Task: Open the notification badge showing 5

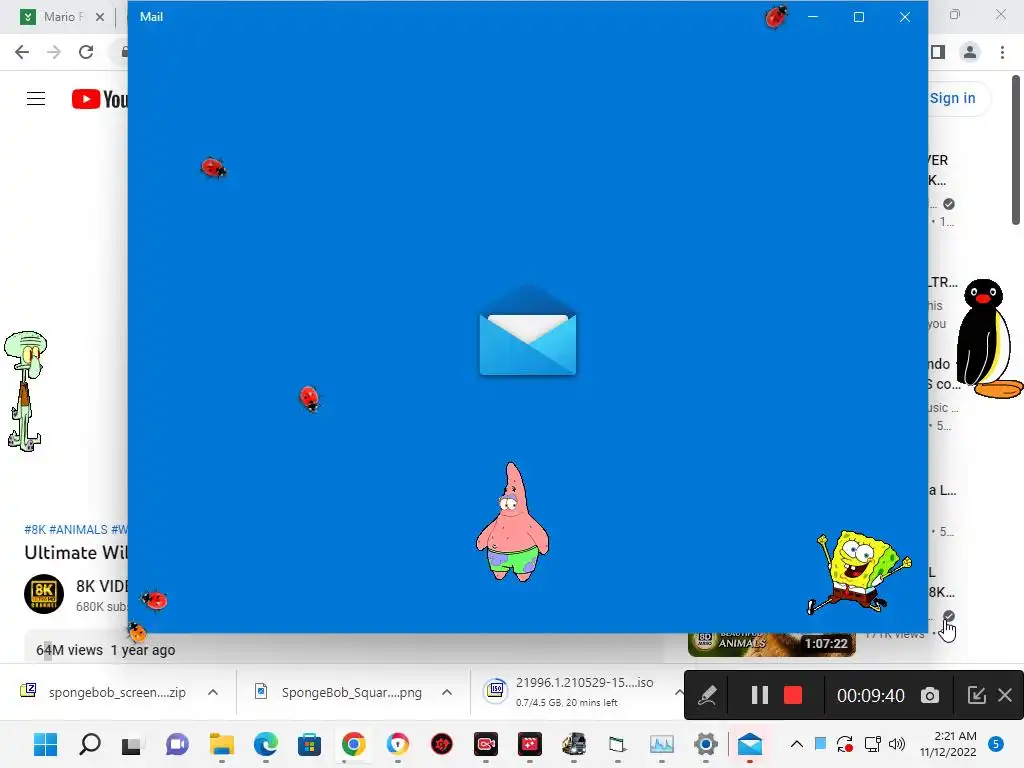Action: (996, 744)
